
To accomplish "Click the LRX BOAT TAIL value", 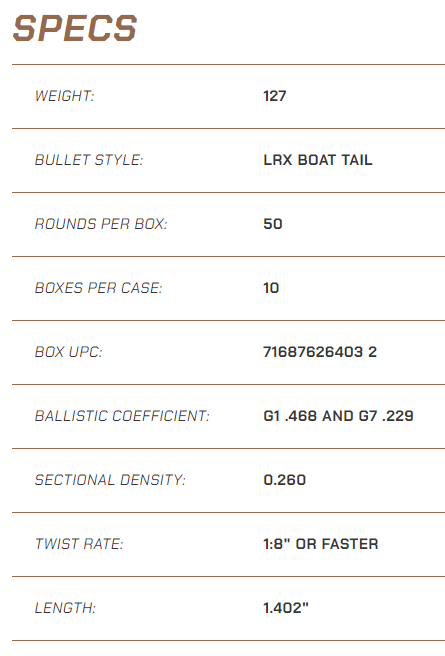I will coord(318,160).
